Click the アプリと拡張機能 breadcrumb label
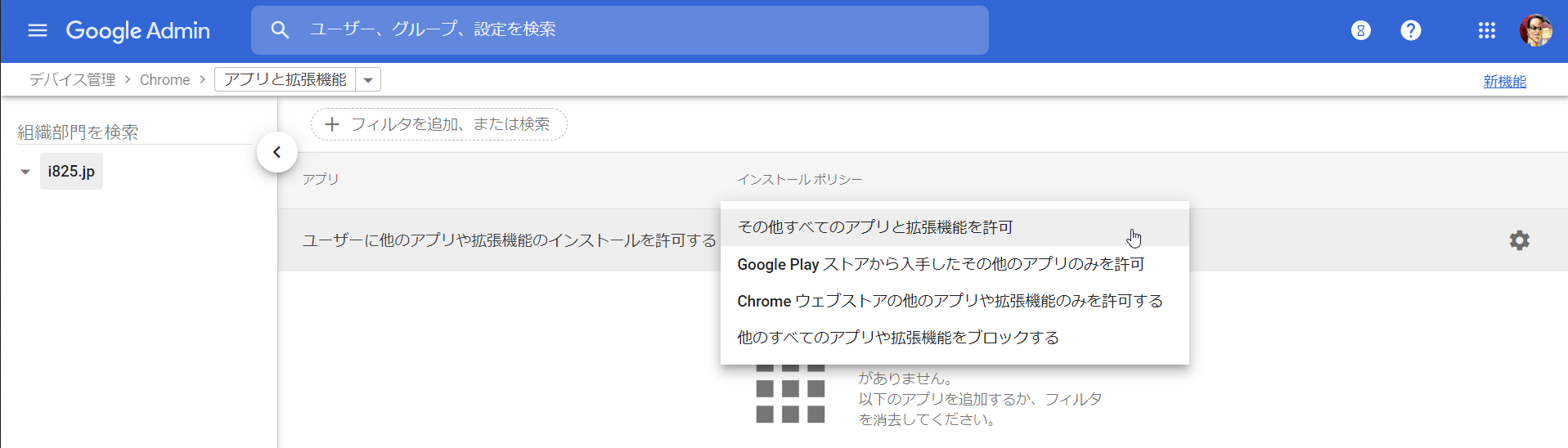The image size is (1568, 448). 285,79
